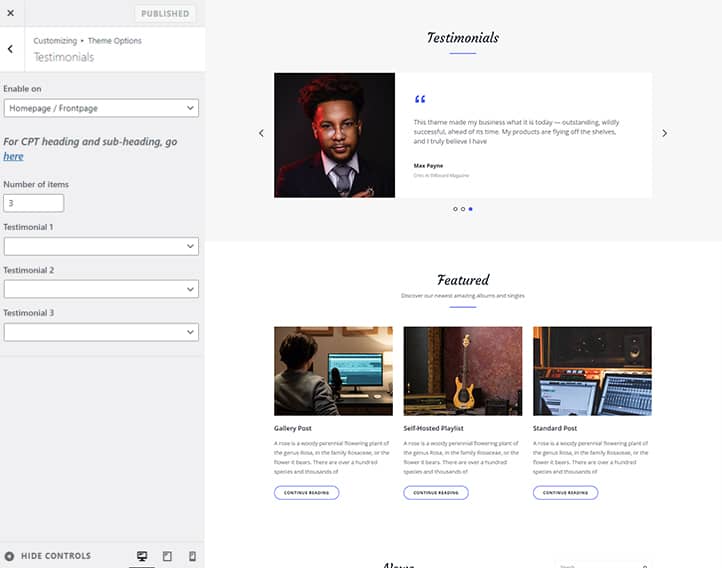Click the Testimonials section heading in preview

pos(463,38)
